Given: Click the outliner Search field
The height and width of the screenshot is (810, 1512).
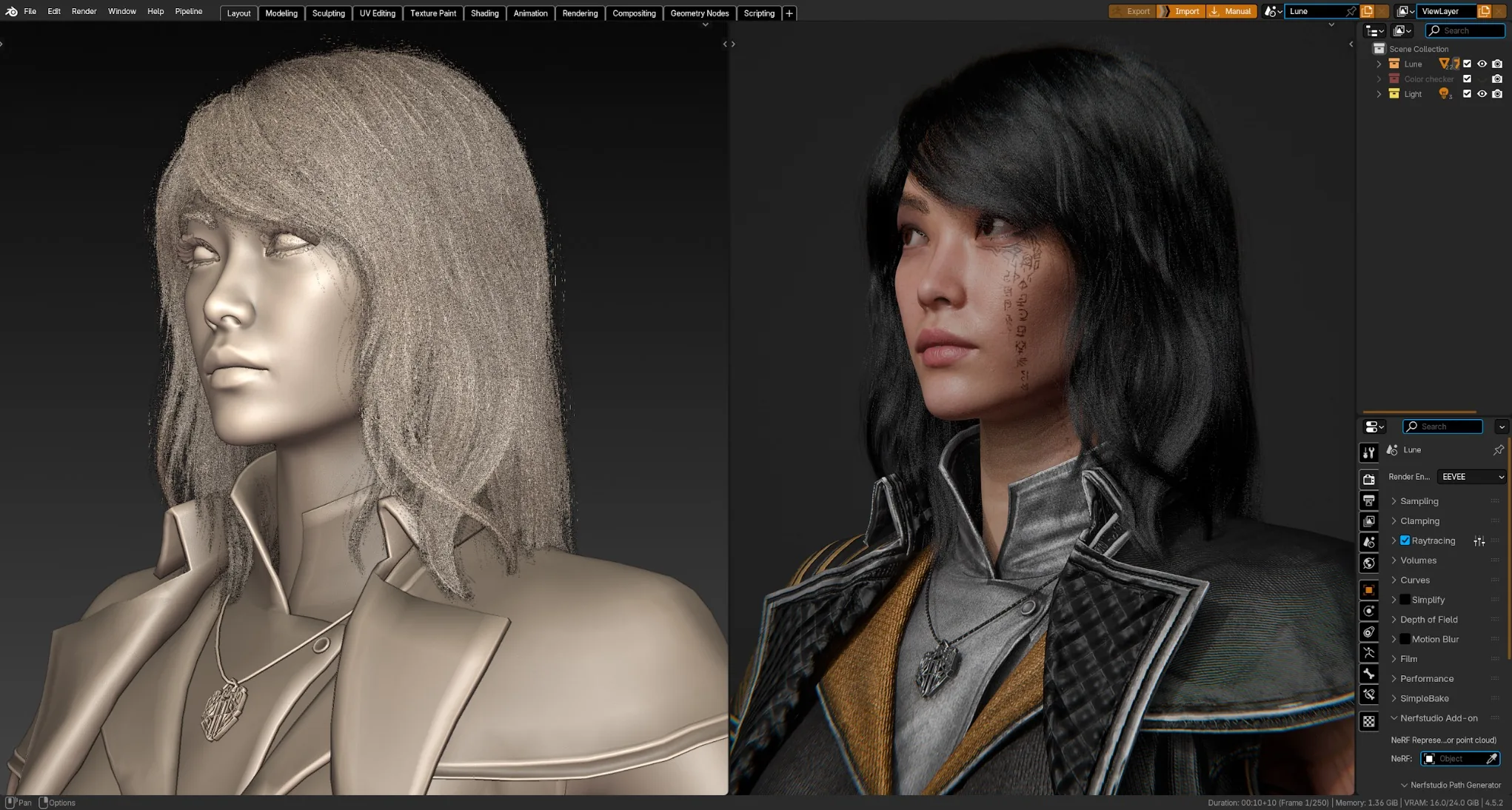Looking at the screenshot, I should point(1465,30).
